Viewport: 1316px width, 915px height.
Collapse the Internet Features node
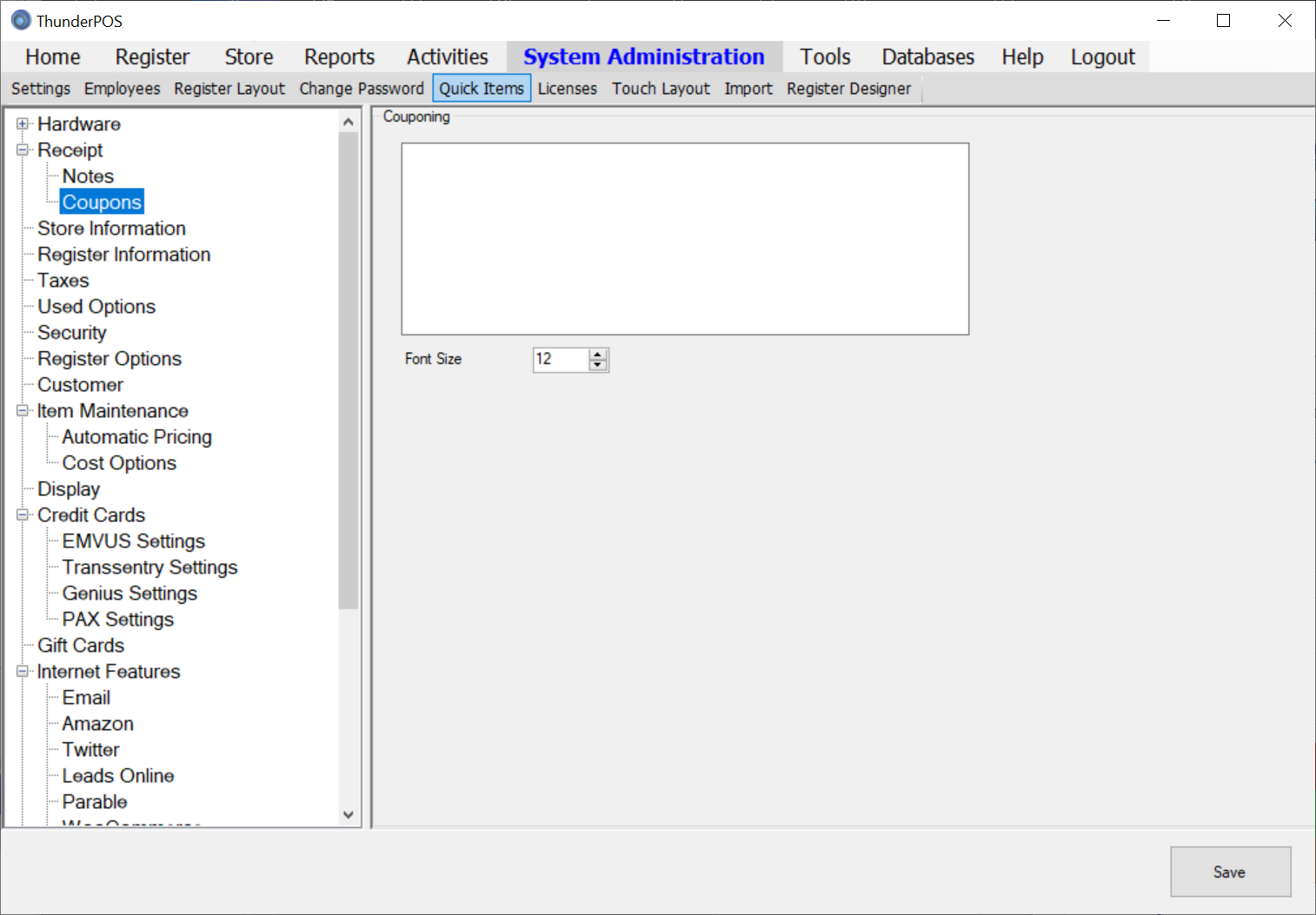23,672
